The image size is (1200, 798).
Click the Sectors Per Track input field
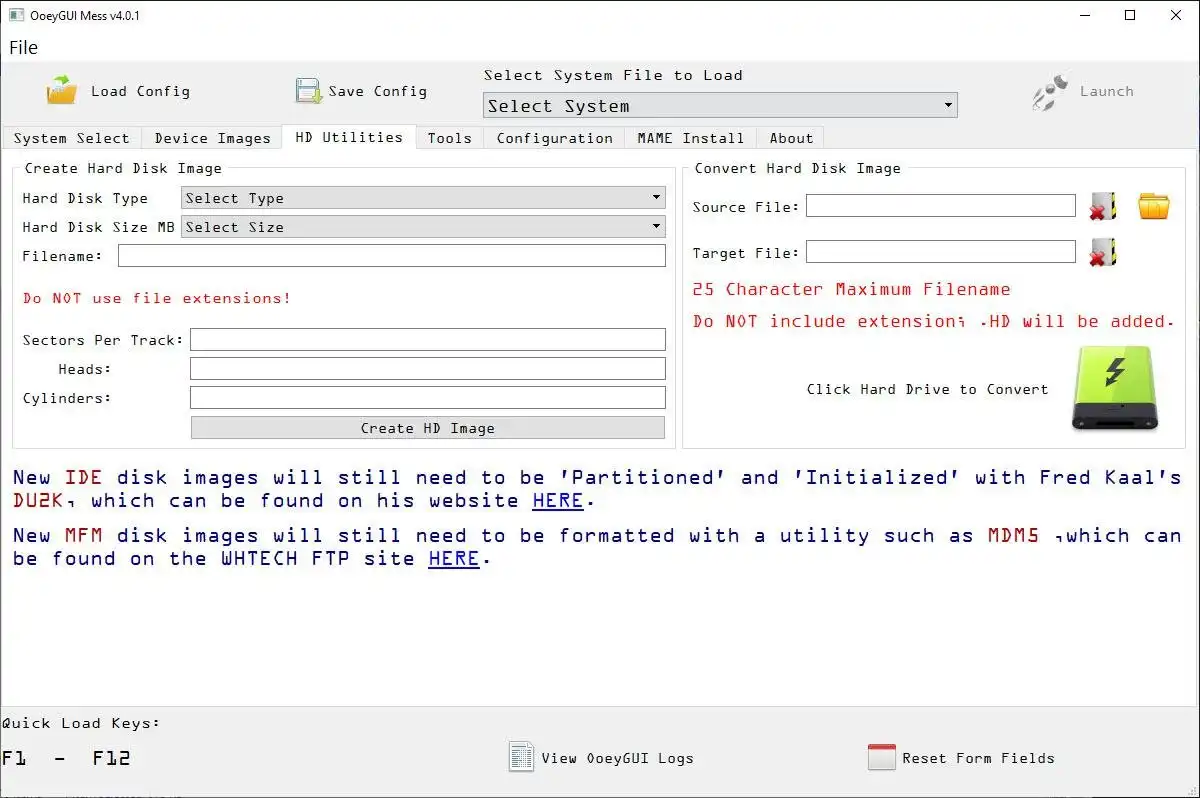(x=428, y=340)
